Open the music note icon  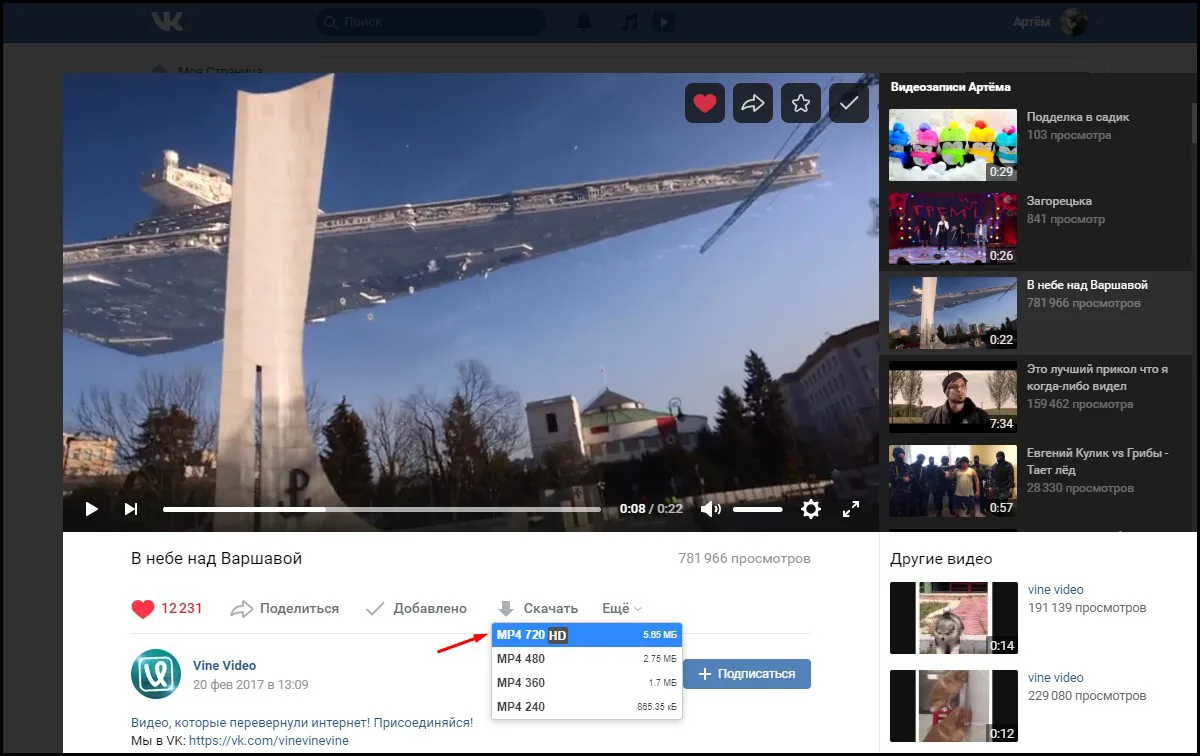(628, 22)
